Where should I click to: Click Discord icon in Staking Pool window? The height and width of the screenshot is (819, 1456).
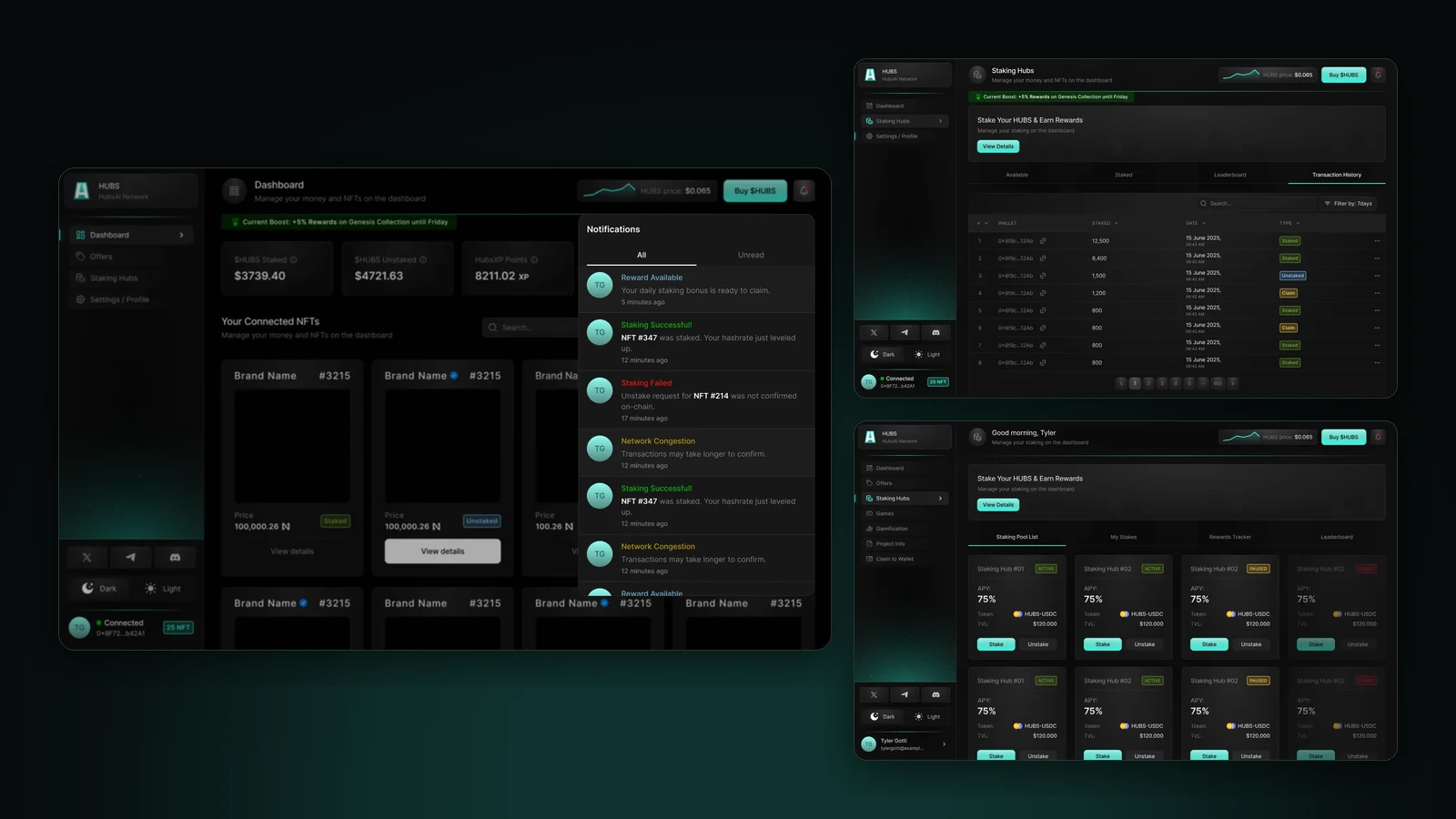pos(935,694)
